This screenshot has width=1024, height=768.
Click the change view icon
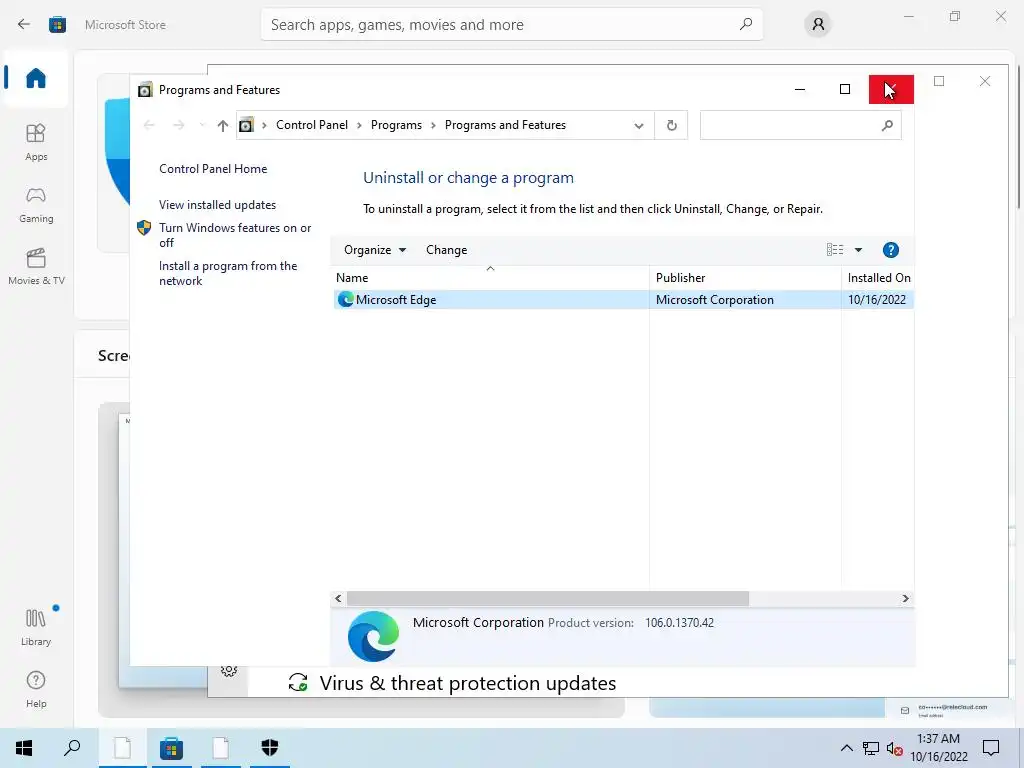coord(835,249)
